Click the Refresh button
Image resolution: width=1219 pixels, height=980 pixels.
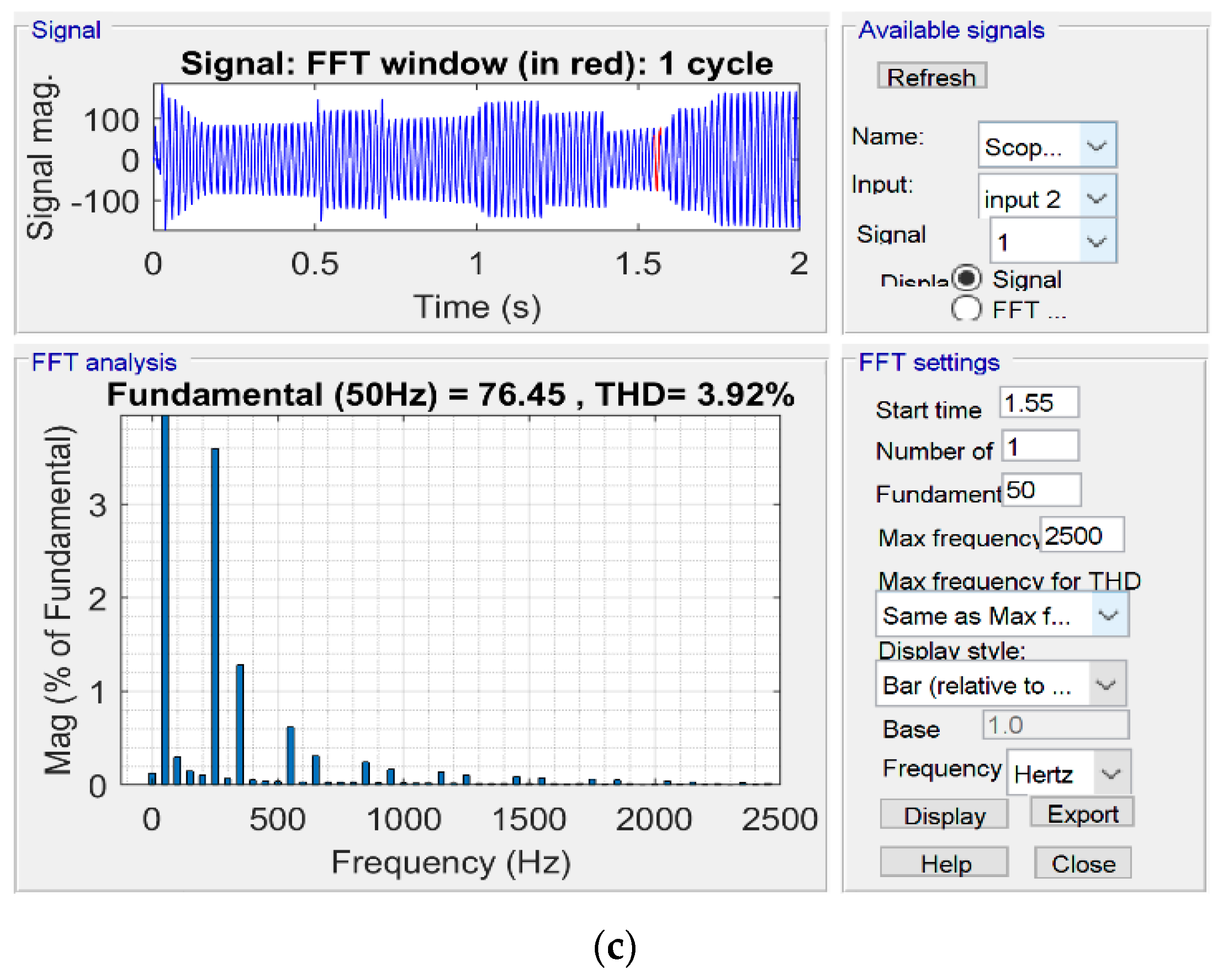pyautogui.click(x=931, y=76)
